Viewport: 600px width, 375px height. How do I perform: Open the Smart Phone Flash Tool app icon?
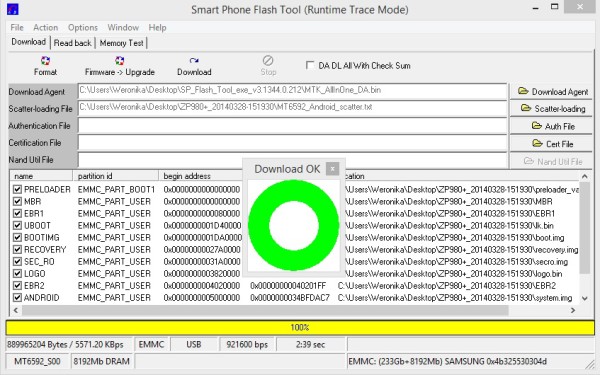click(x=13, y=9)
